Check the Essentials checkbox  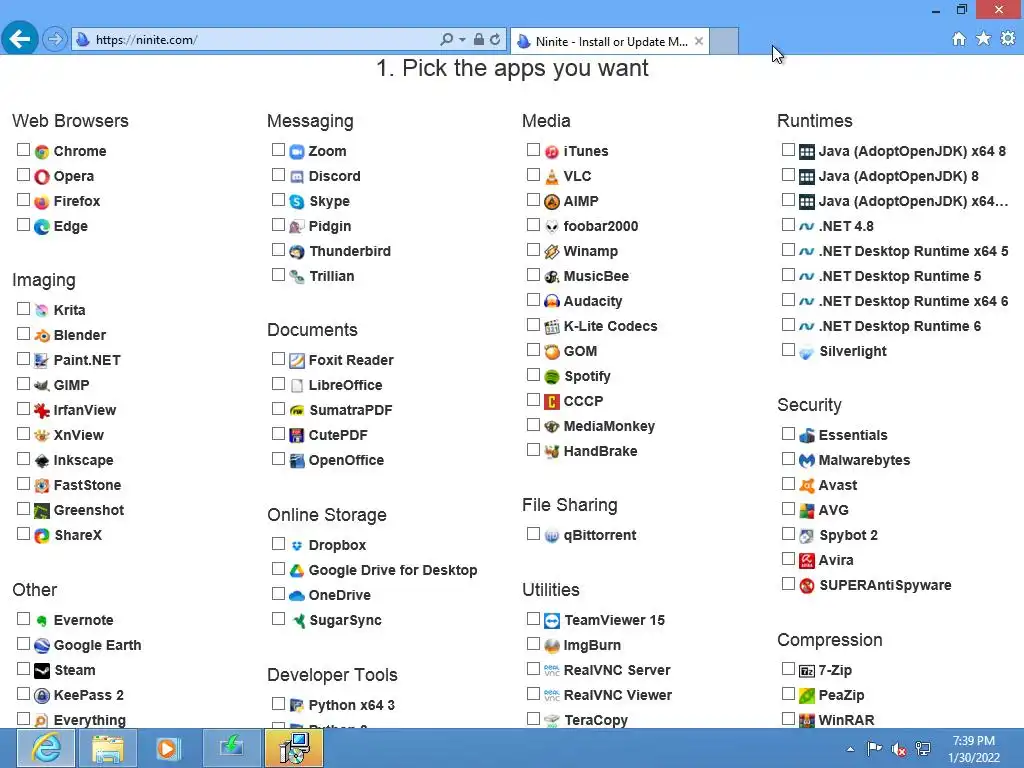(x=788, y=434)
